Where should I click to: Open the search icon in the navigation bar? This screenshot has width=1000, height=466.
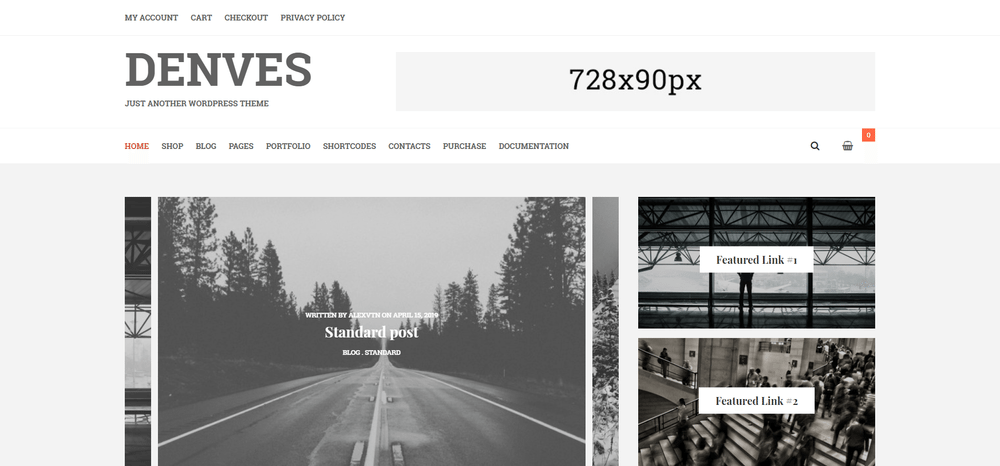point(814,146)
